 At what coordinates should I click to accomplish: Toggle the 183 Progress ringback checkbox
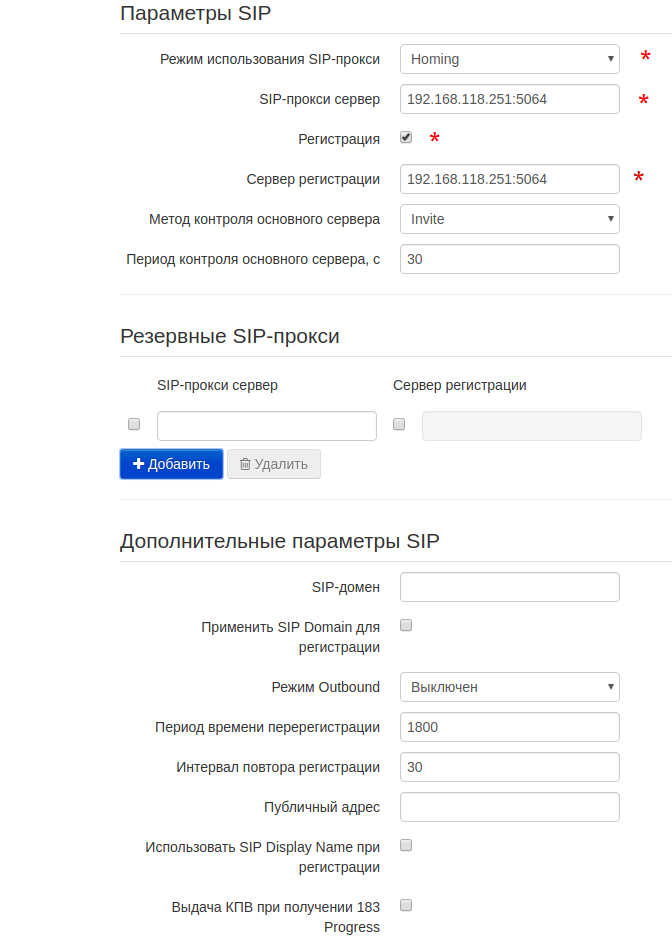[406, 905]
